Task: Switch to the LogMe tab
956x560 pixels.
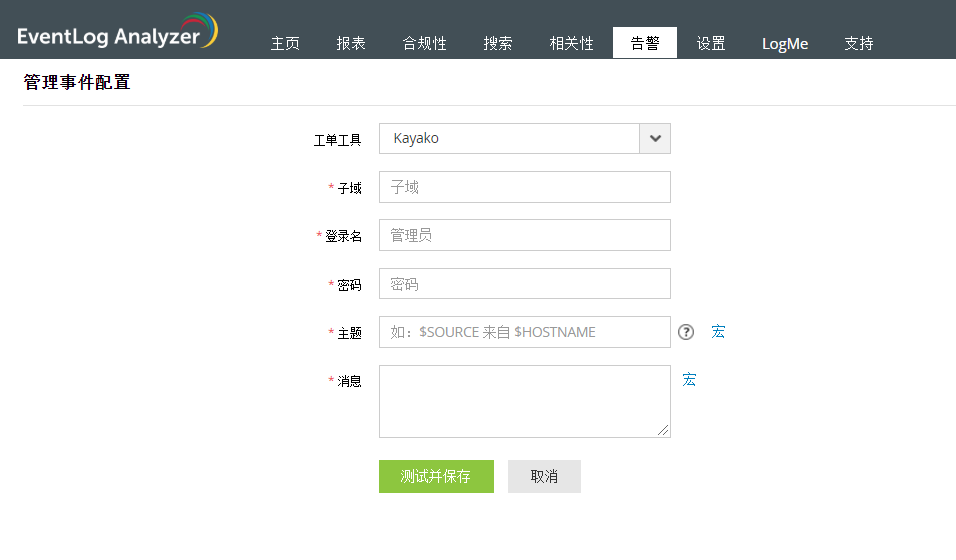Action: [785, 44]
